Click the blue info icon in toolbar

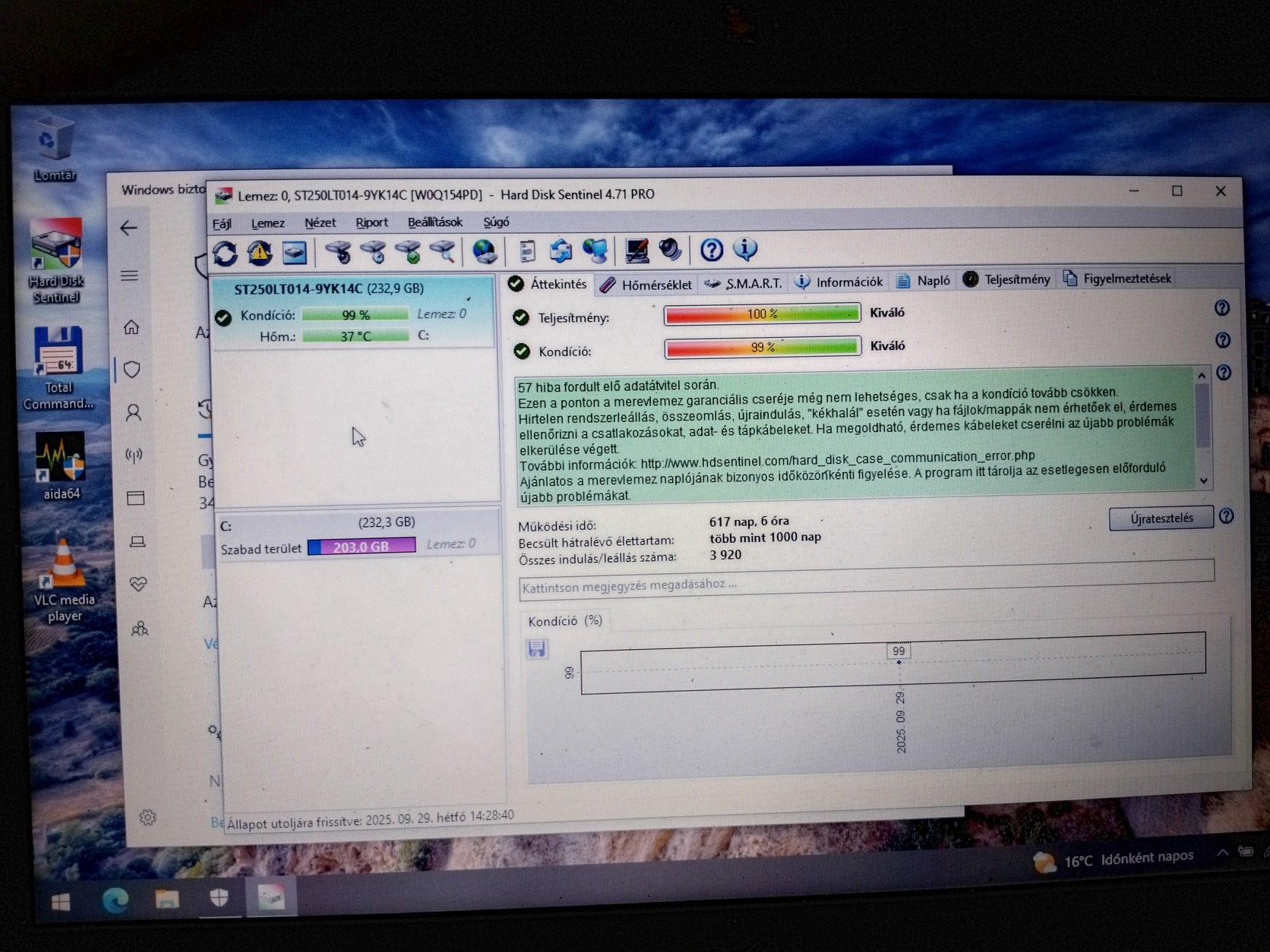[x=744, y=249]
